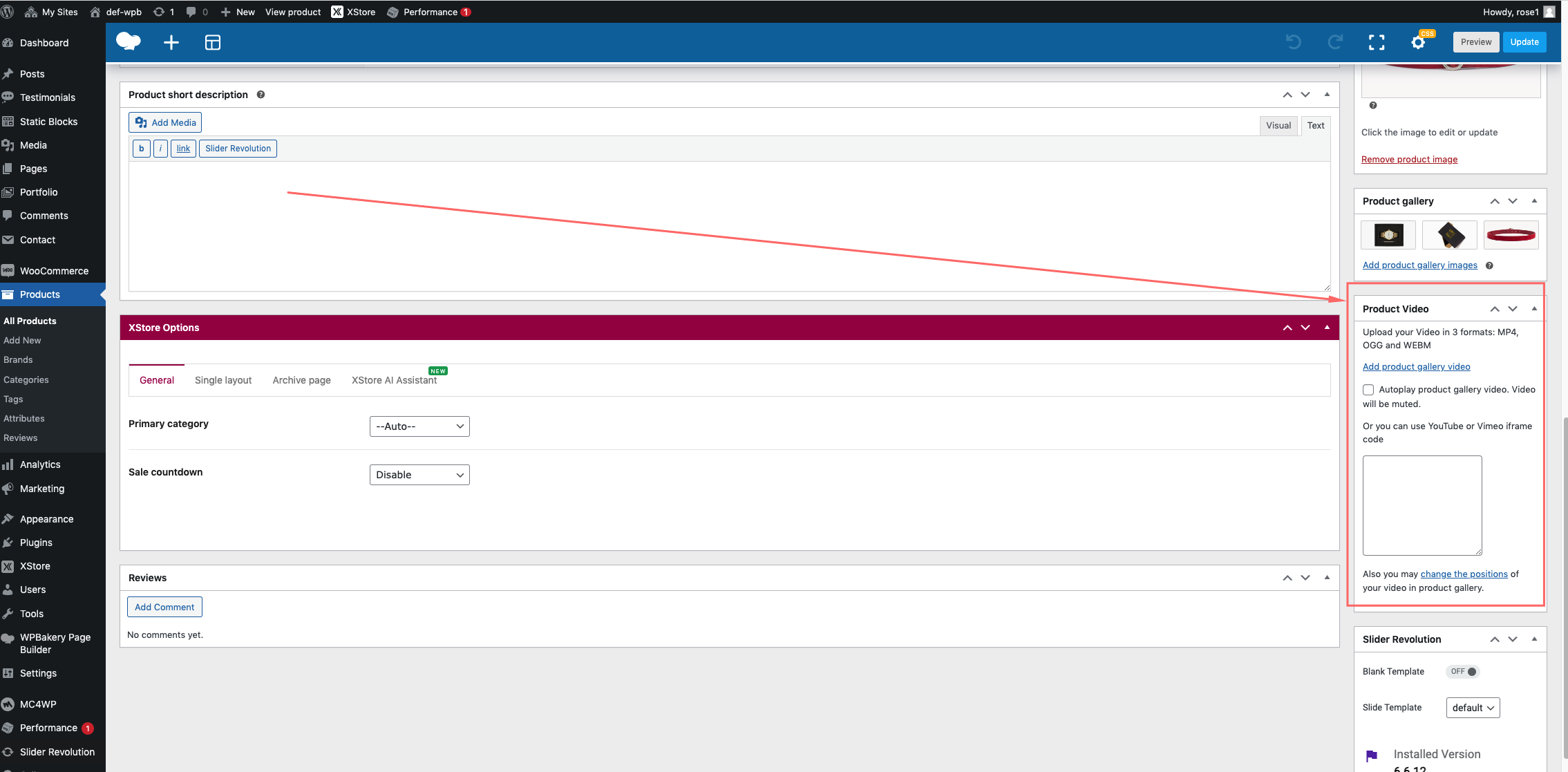
Task: Collapse Reviews panel triangle
Action: tap(1327, 578)
